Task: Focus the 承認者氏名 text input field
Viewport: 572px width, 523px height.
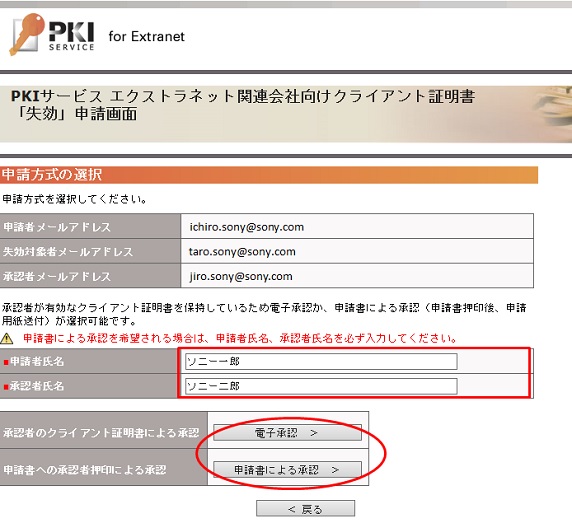Action: point(321,386)
